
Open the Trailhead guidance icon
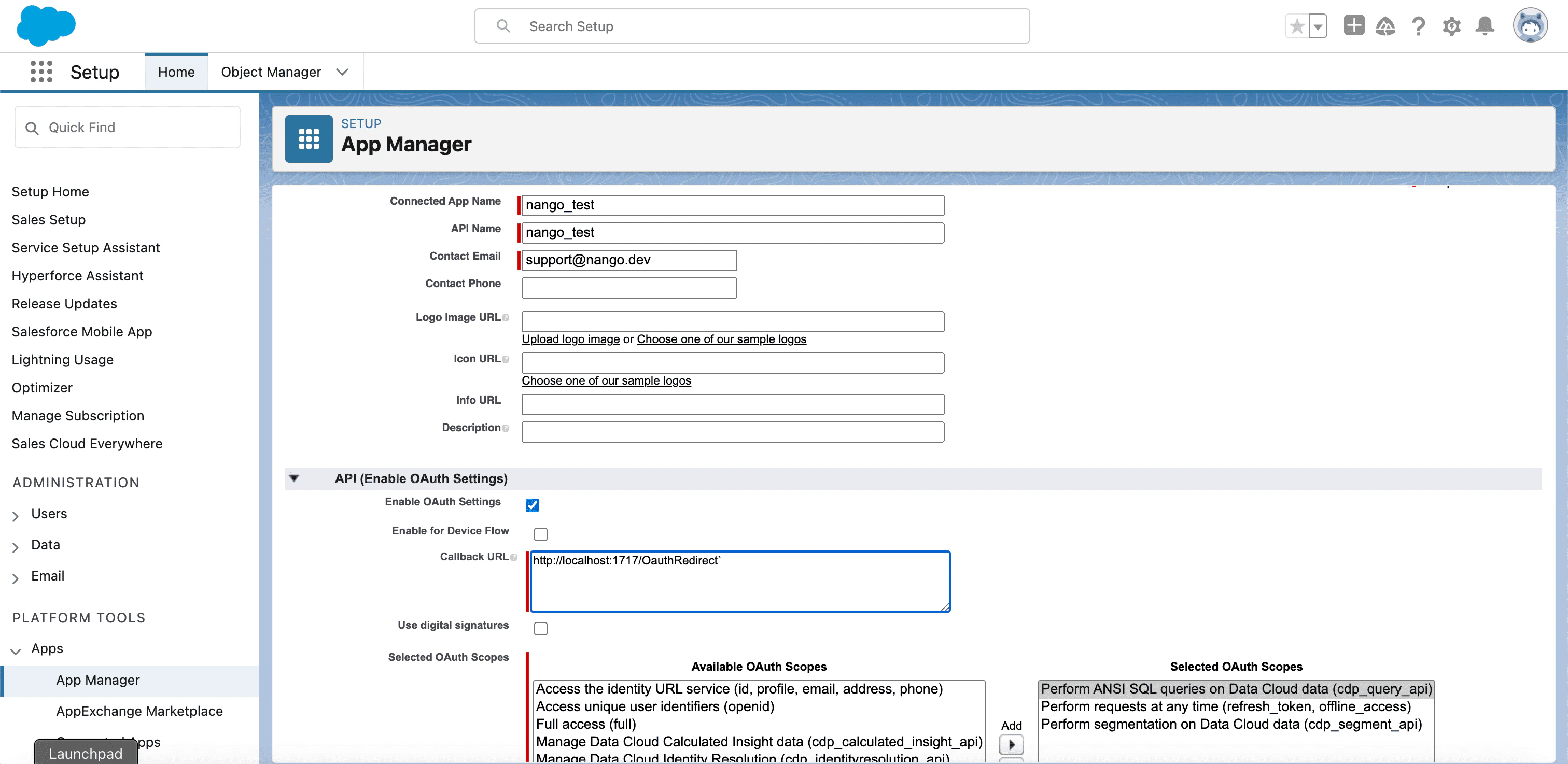(1385, 26)
